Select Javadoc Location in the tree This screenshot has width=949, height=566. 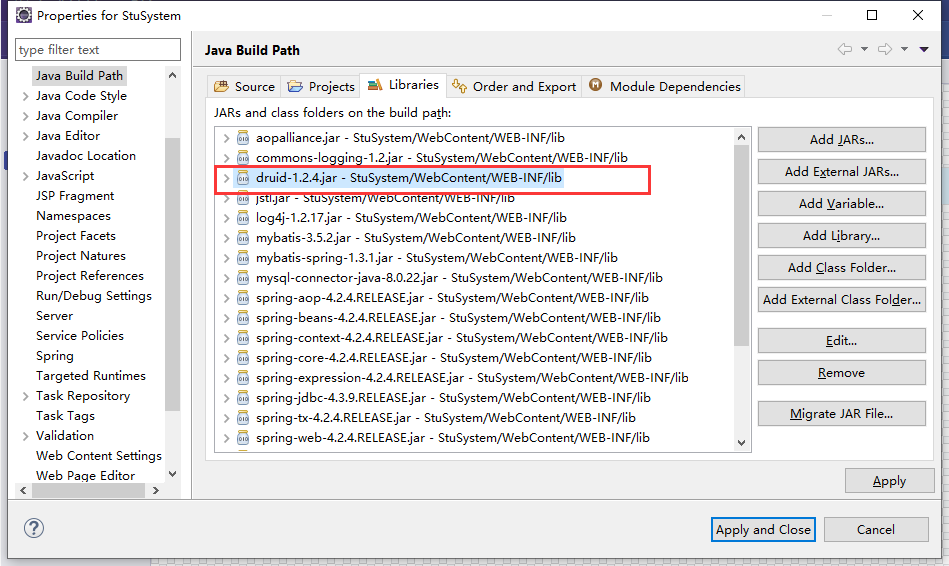tap(86, 156)
